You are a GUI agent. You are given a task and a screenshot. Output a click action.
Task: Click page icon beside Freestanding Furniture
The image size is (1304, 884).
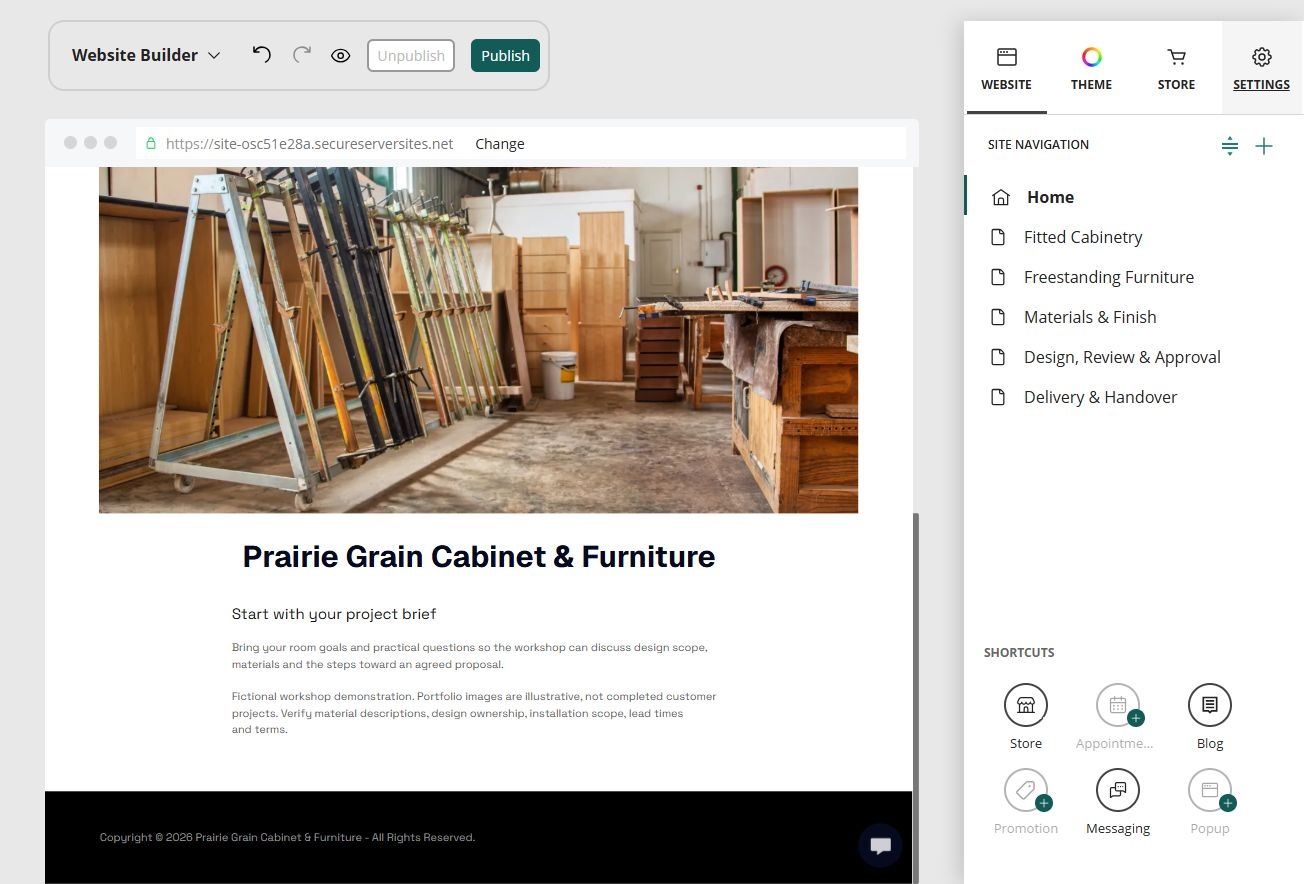coord(997,277)
